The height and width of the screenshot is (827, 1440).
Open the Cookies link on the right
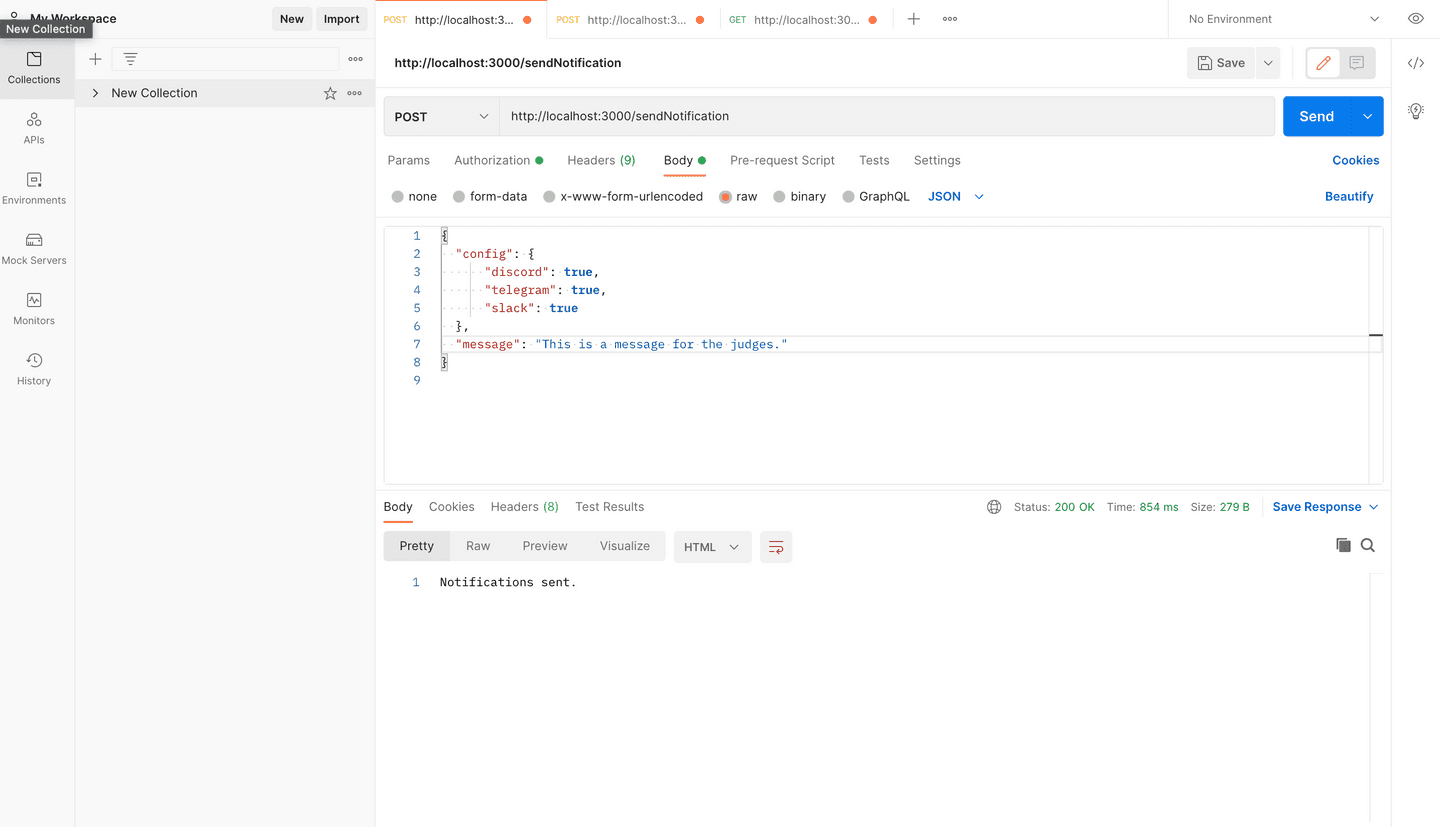(1355, 160)
